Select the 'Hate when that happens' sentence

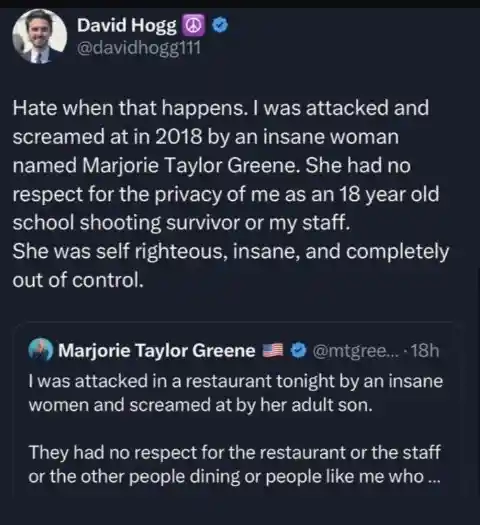tap(130, 108)
